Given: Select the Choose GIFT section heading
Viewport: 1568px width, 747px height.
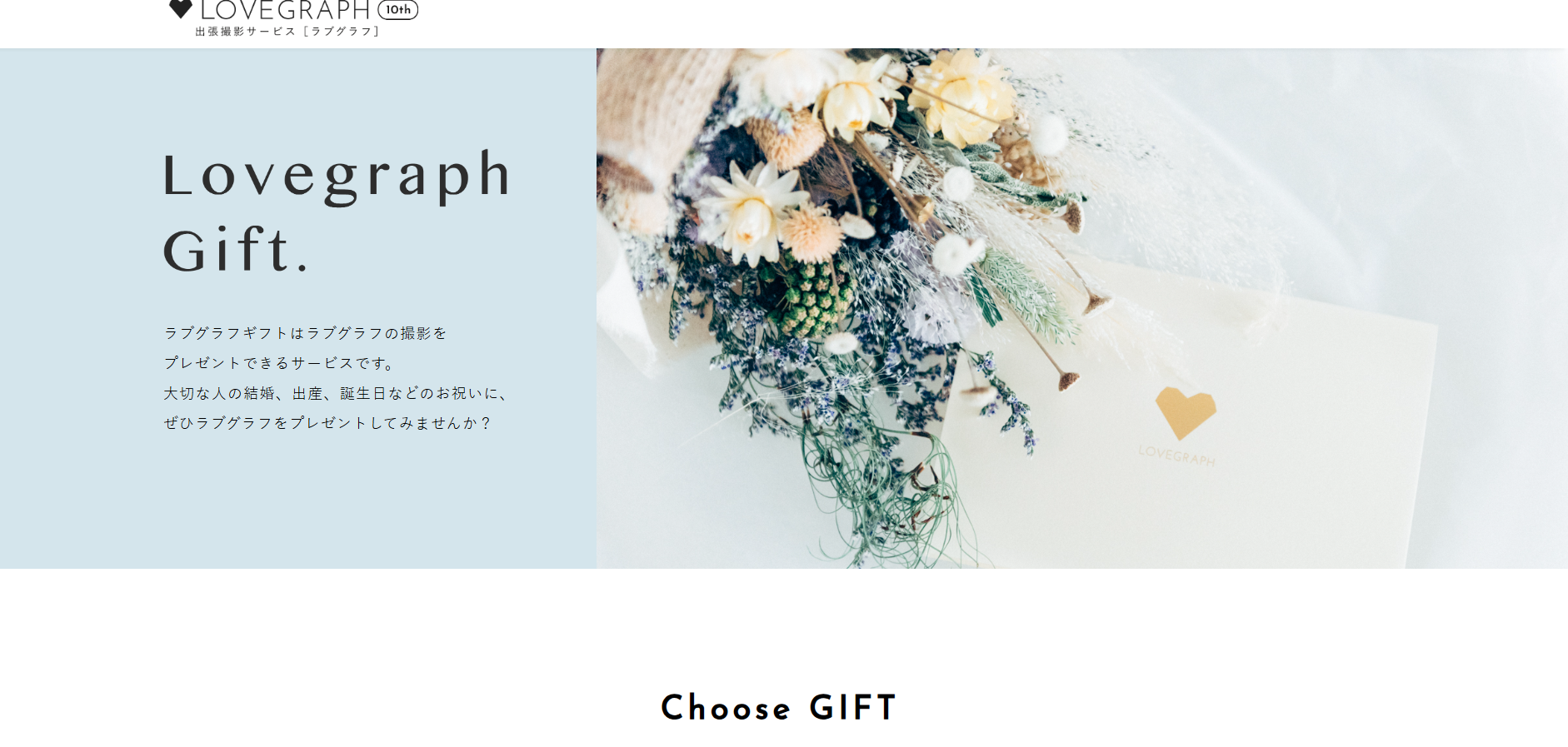Looking at the screenshot, I should point(779,708).
